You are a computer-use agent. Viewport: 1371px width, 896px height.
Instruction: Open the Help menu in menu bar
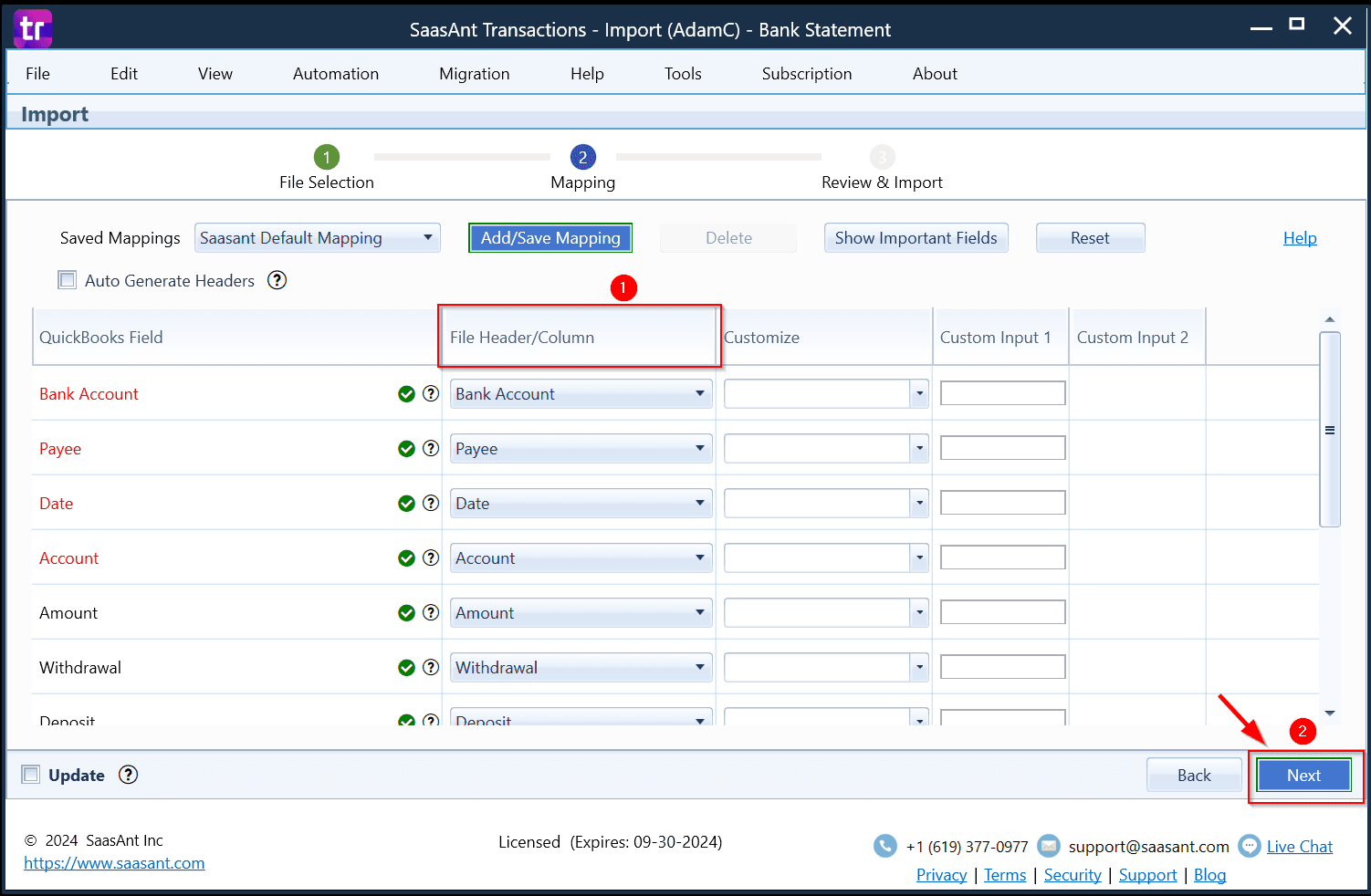point(587,74)
